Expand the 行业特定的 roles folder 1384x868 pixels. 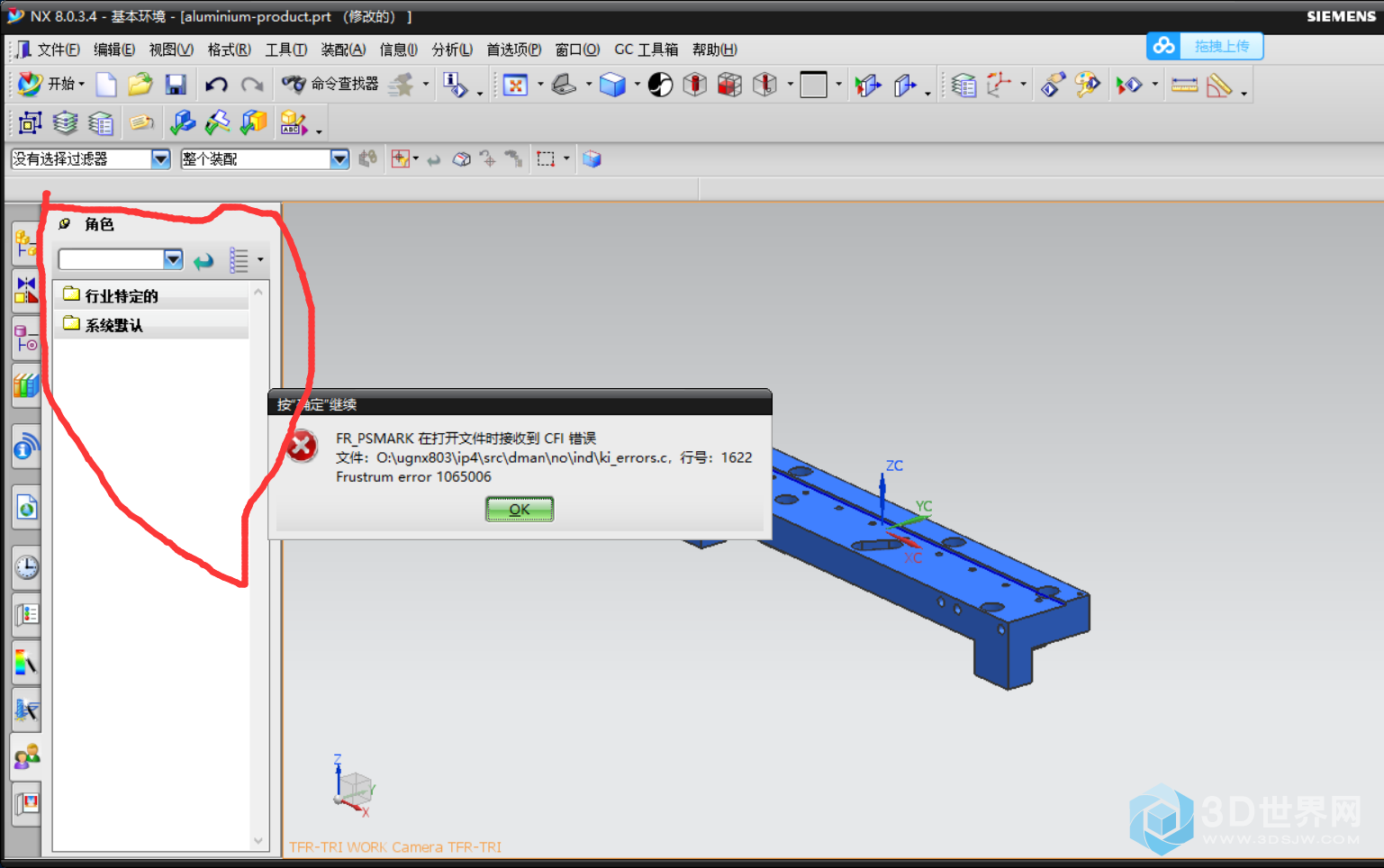[x=151, y=295]
